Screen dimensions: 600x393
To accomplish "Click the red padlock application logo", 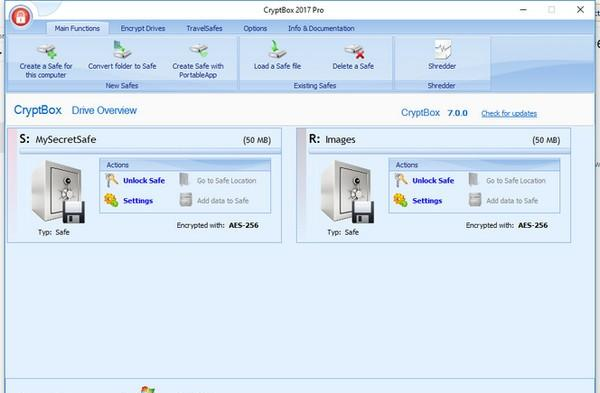I will coord(21,17).
